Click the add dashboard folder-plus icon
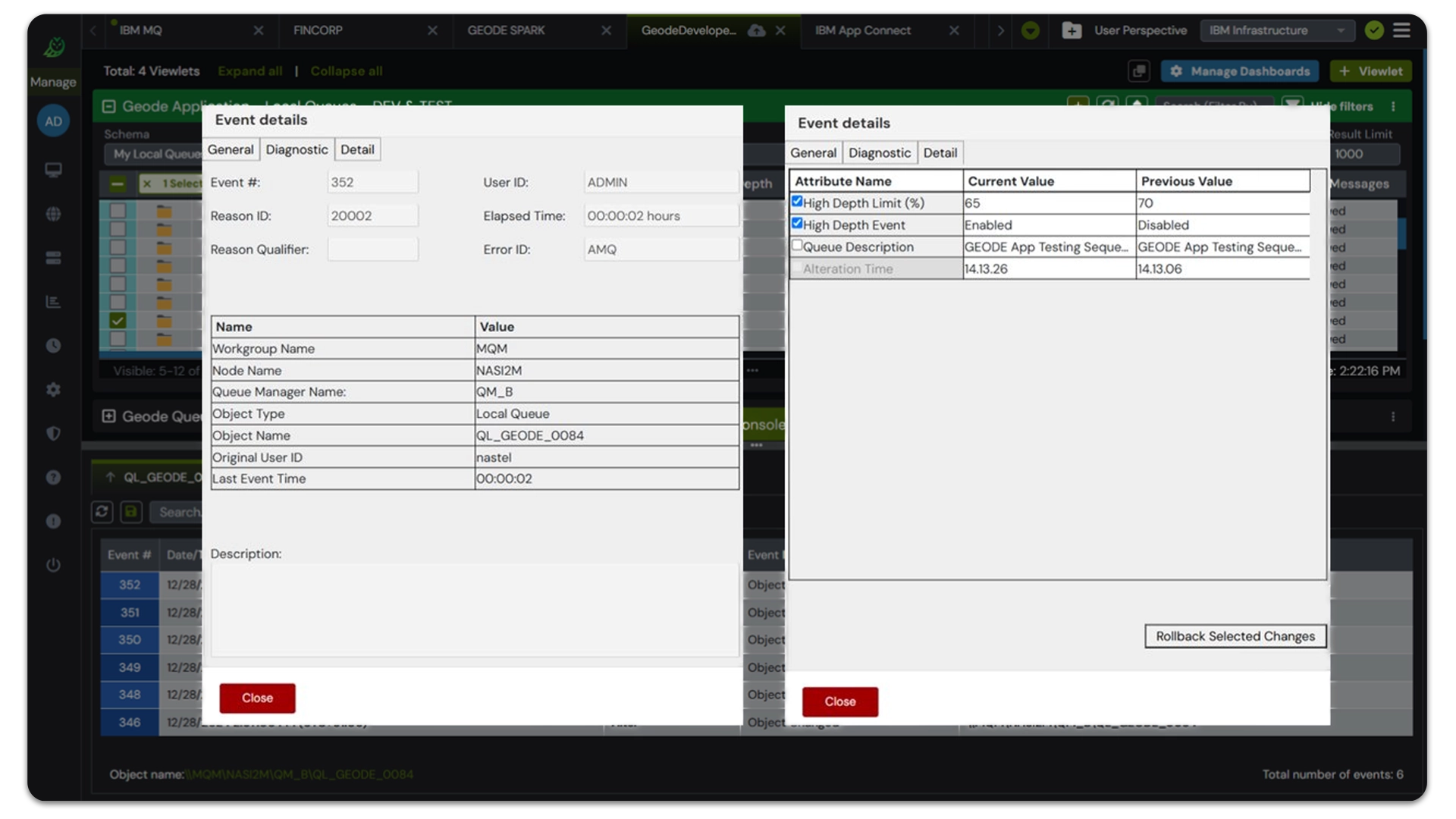Viewport: 1456px width, 819px height. point(1072,30)
